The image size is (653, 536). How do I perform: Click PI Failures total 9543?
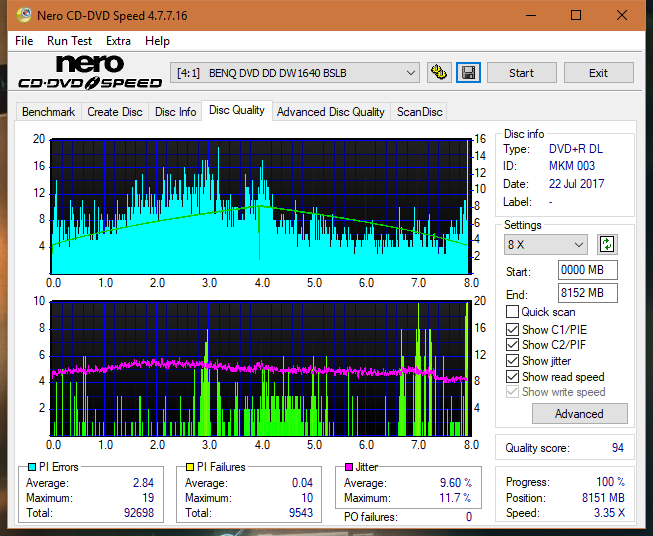pyautogui.click(x=301, y=513)
